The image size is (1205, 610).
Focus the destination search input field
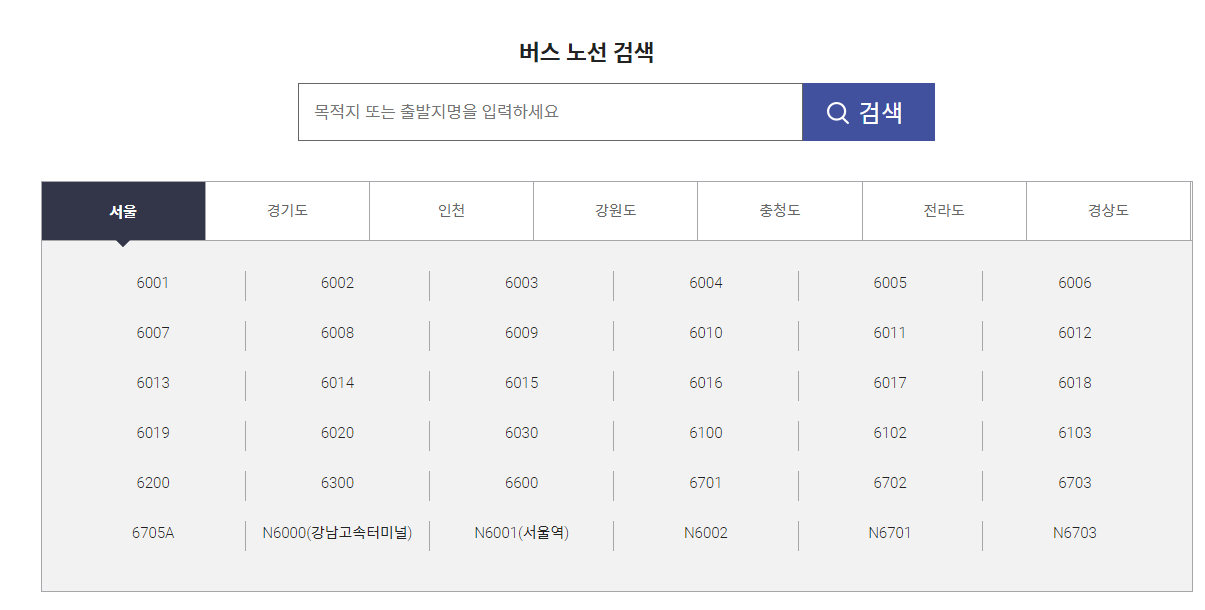click(550, 112)
